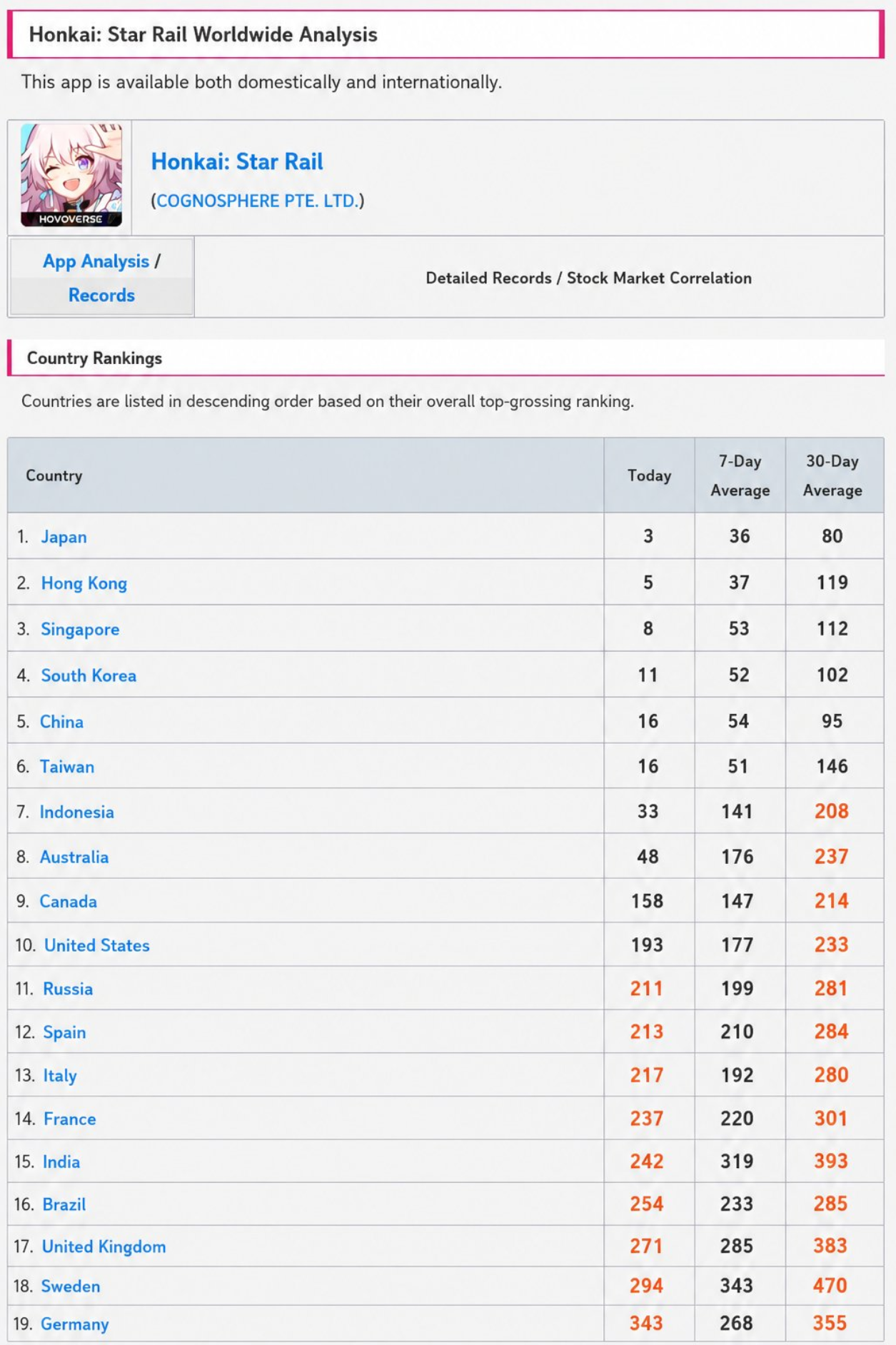Screen dimensions: 896x1345
Task: Open the Singapore country link
Action: pyautogui.click(x=80, y=629)
